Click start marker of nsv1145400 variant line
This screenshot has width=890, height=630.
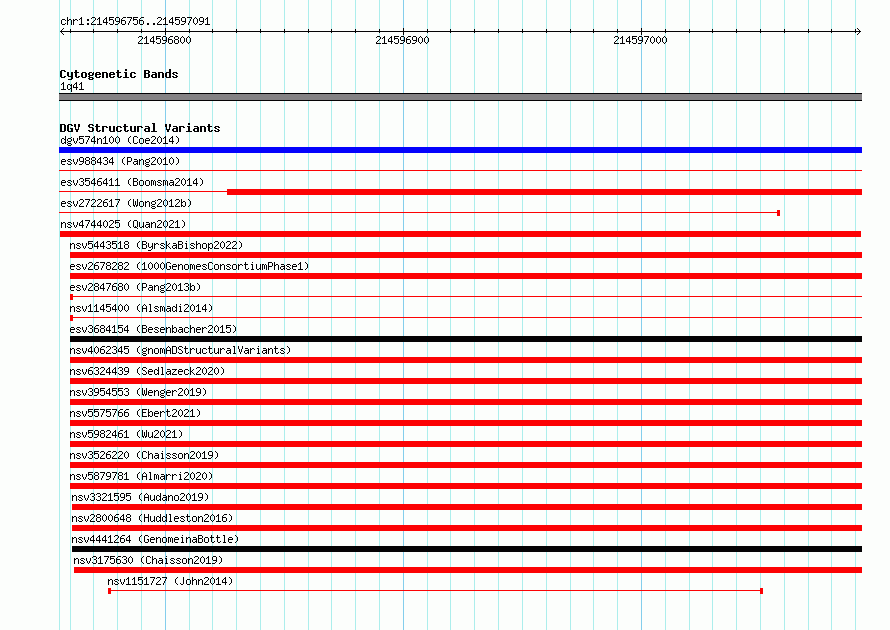click(72, 318)
